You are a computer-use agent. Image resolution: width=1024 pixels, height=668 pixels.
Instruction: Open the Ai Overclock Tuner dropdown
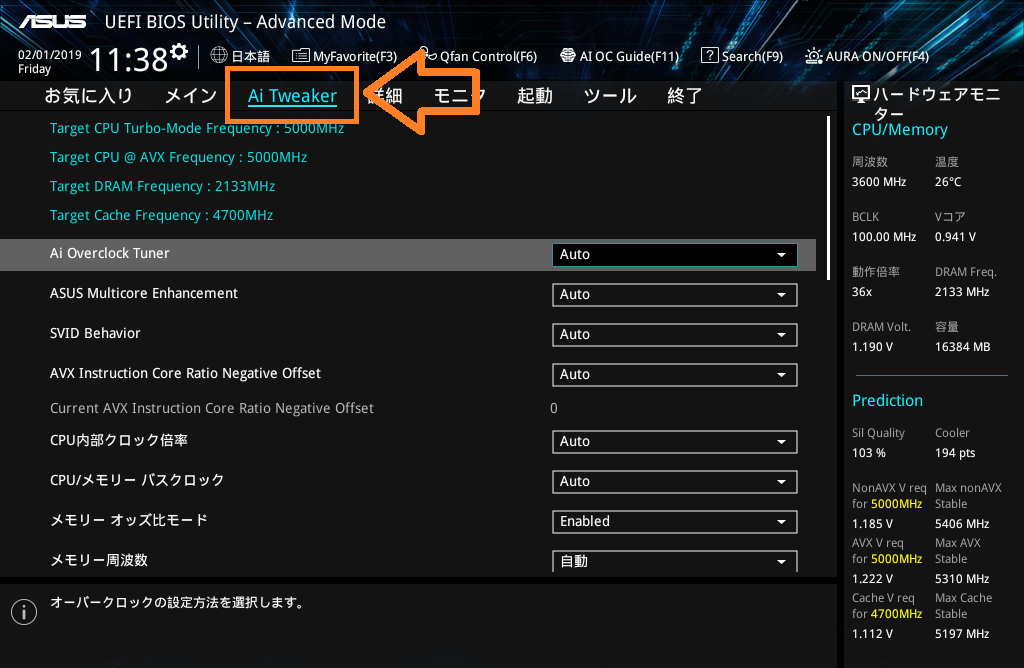point(675,255)
